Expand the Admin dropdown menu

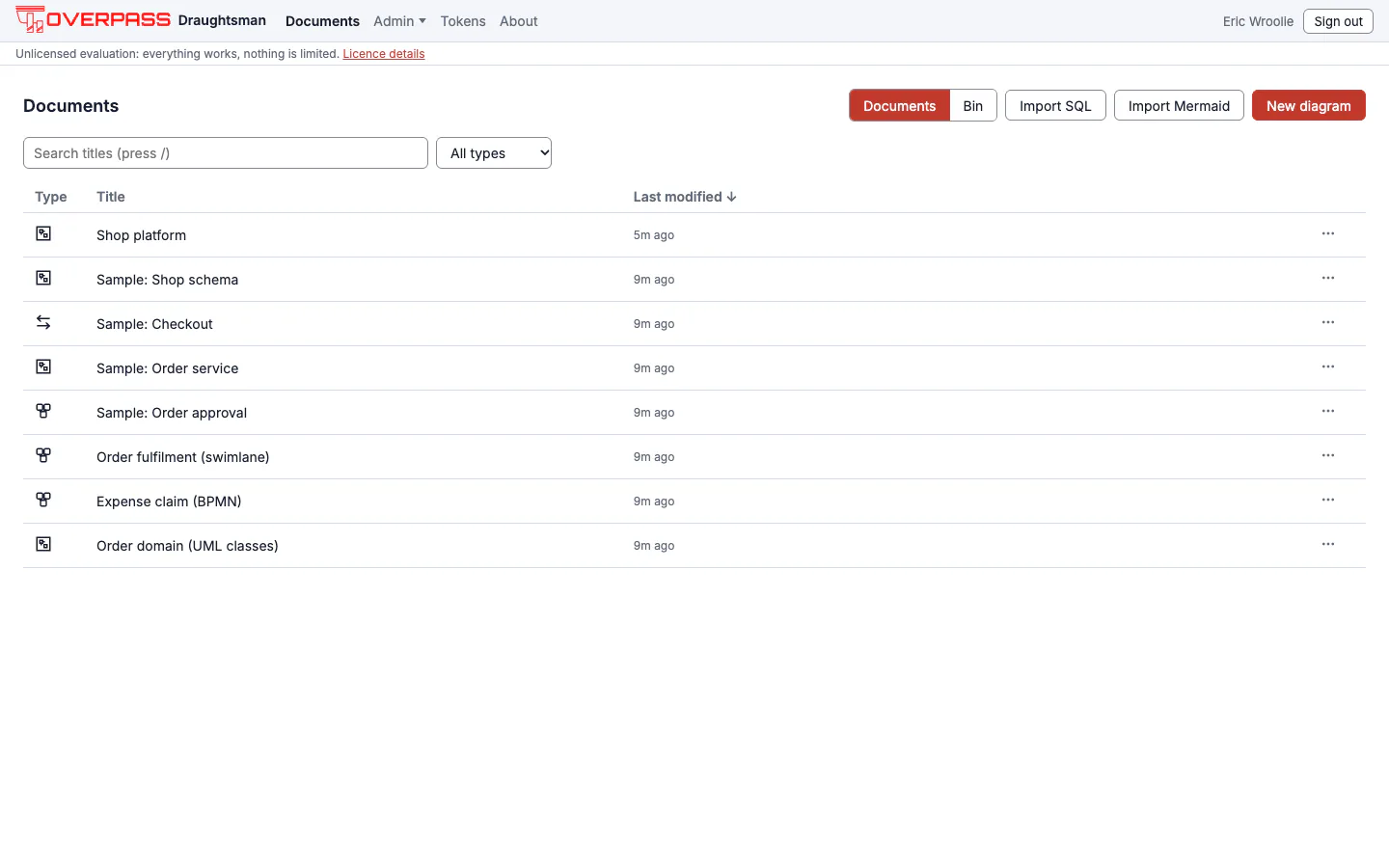[x=399, y=21]
